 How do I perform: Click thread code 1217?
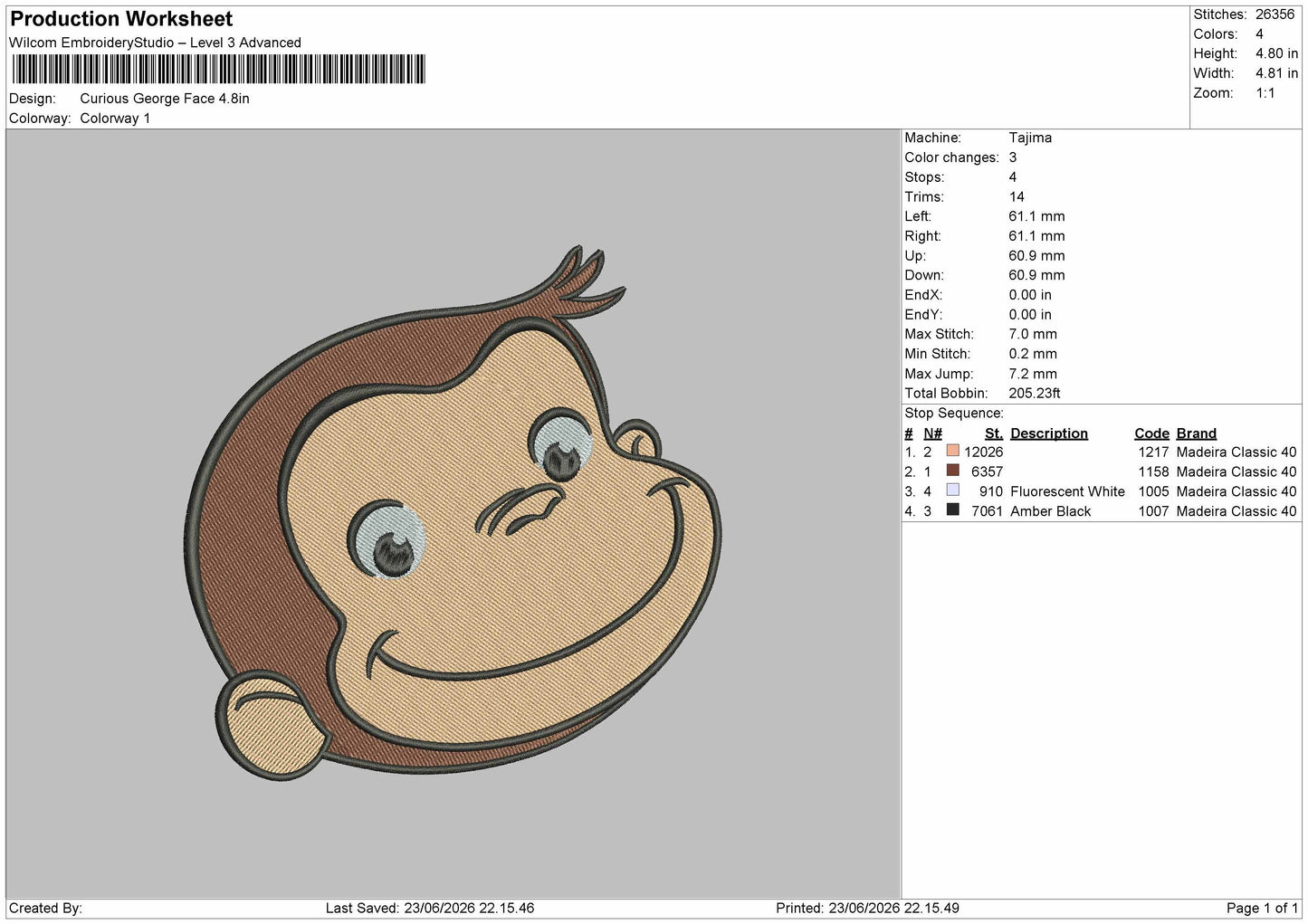click(x=1153, y=452)
